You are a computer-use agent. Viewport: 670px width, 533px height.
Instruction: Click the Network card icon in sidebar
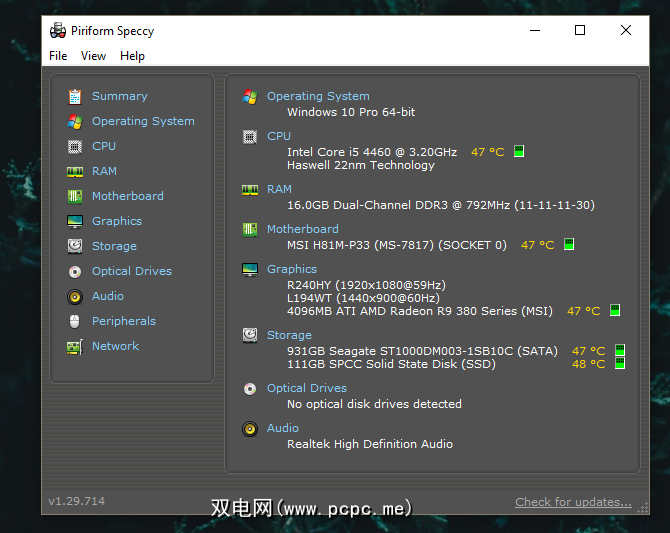tap(75, 347)
